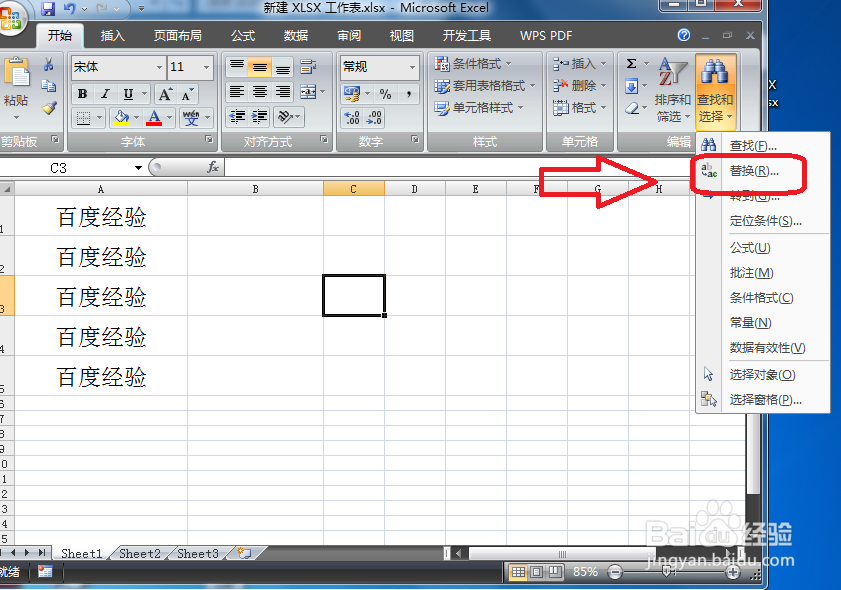Open the font size dropdown showing 11
Image resolution: width=841 pixels, height=590 pixels.
206,67
